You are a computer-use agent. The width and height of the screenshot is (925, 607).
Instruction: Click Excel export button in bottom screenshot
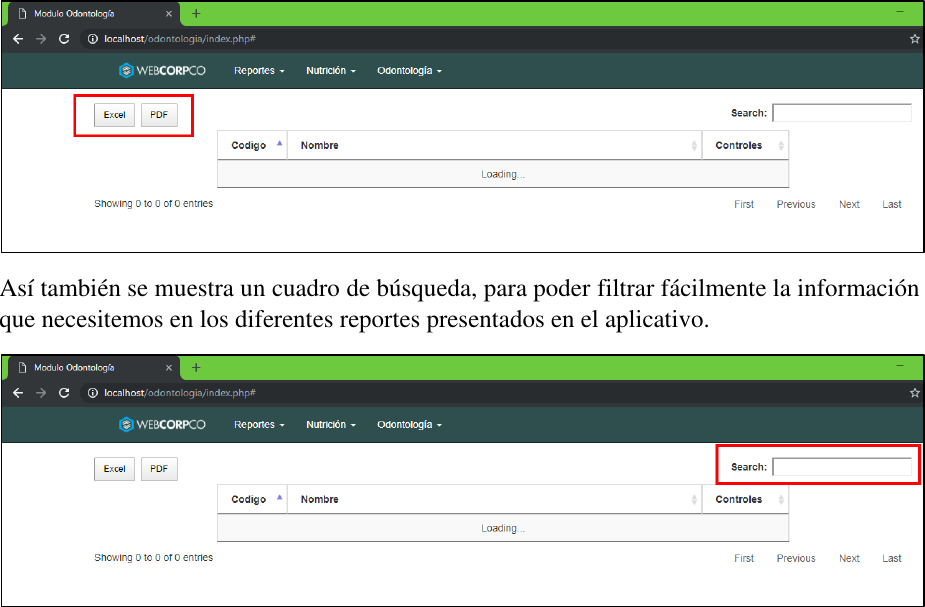[x=114, y=469]
